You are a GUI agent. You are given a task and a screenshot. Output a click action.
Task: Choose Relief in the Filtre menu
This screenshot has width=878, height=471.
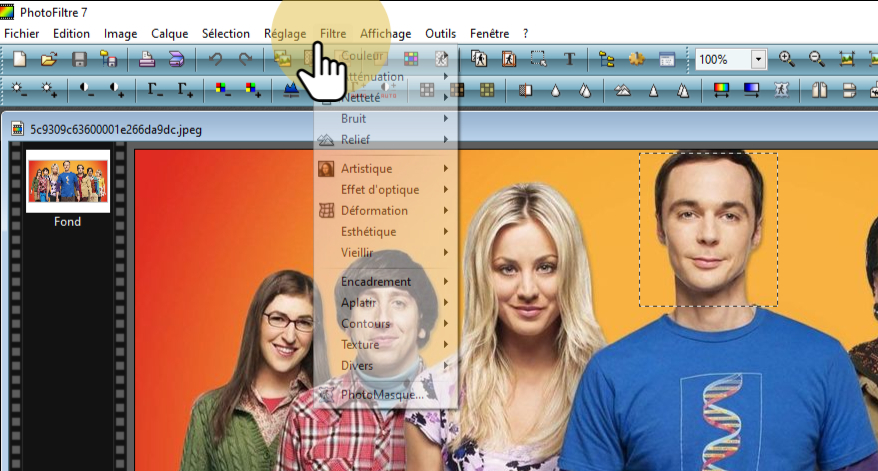385,139
